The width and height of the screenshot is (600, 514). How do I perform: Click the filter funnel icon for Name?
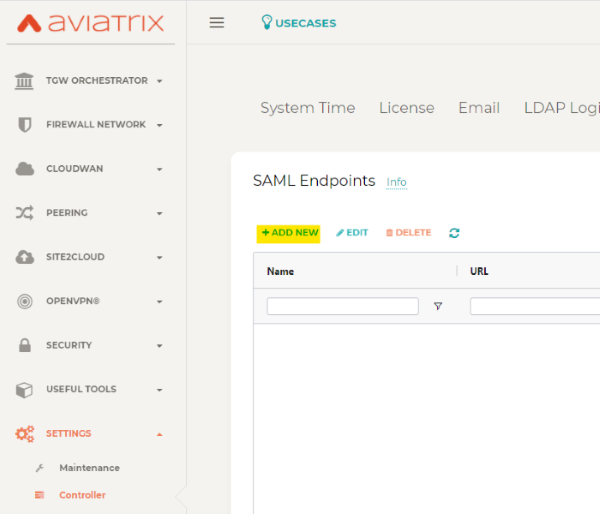pyautogui.click(x=438, y=306)
